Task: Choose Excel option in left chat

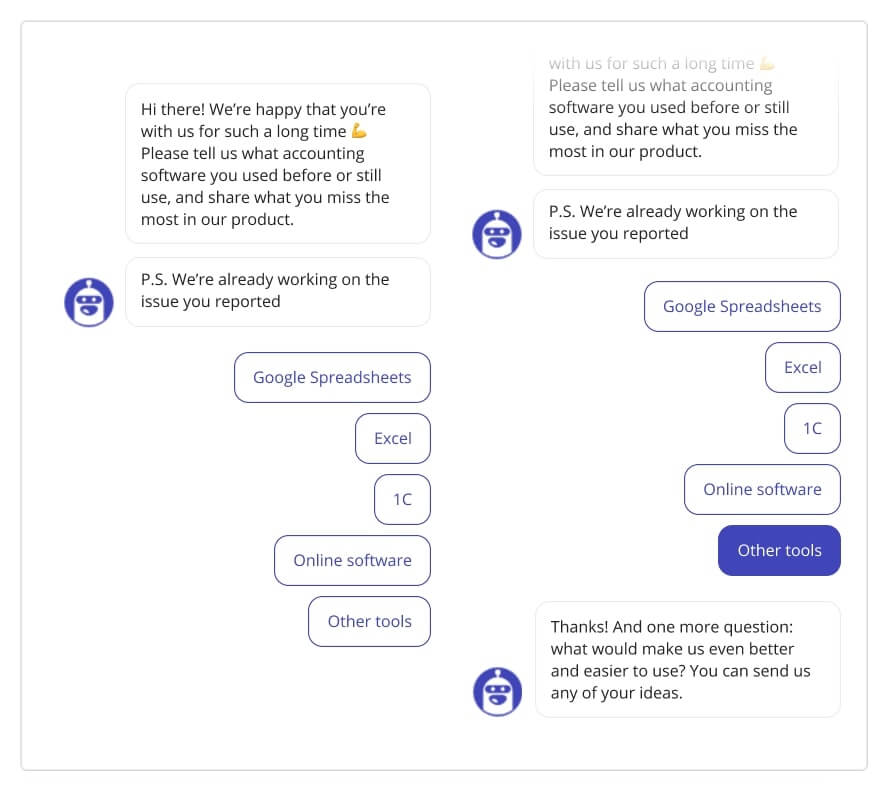Action: pos(393,439)
